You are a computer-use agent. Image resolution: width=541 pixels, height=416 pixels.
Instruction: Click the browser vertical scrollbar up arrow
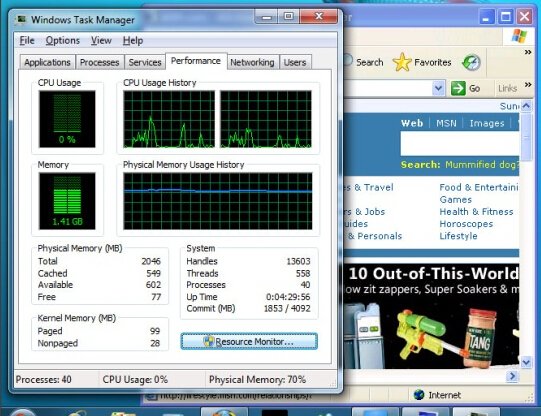pos(526,106)
